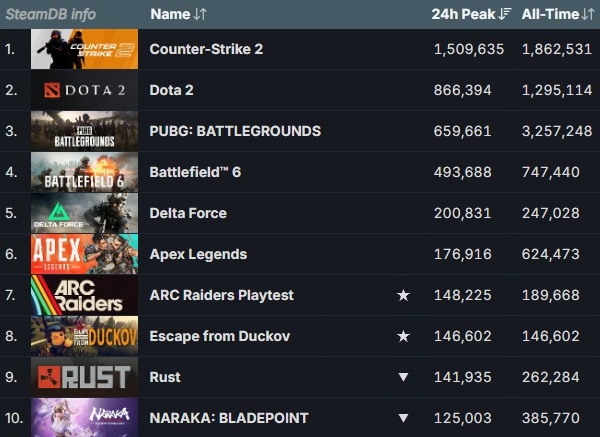The image size is (600, 437).
Task: Click down triangle beside NARAKA: BLADEPOINT
Action: (x=404, y=418)
